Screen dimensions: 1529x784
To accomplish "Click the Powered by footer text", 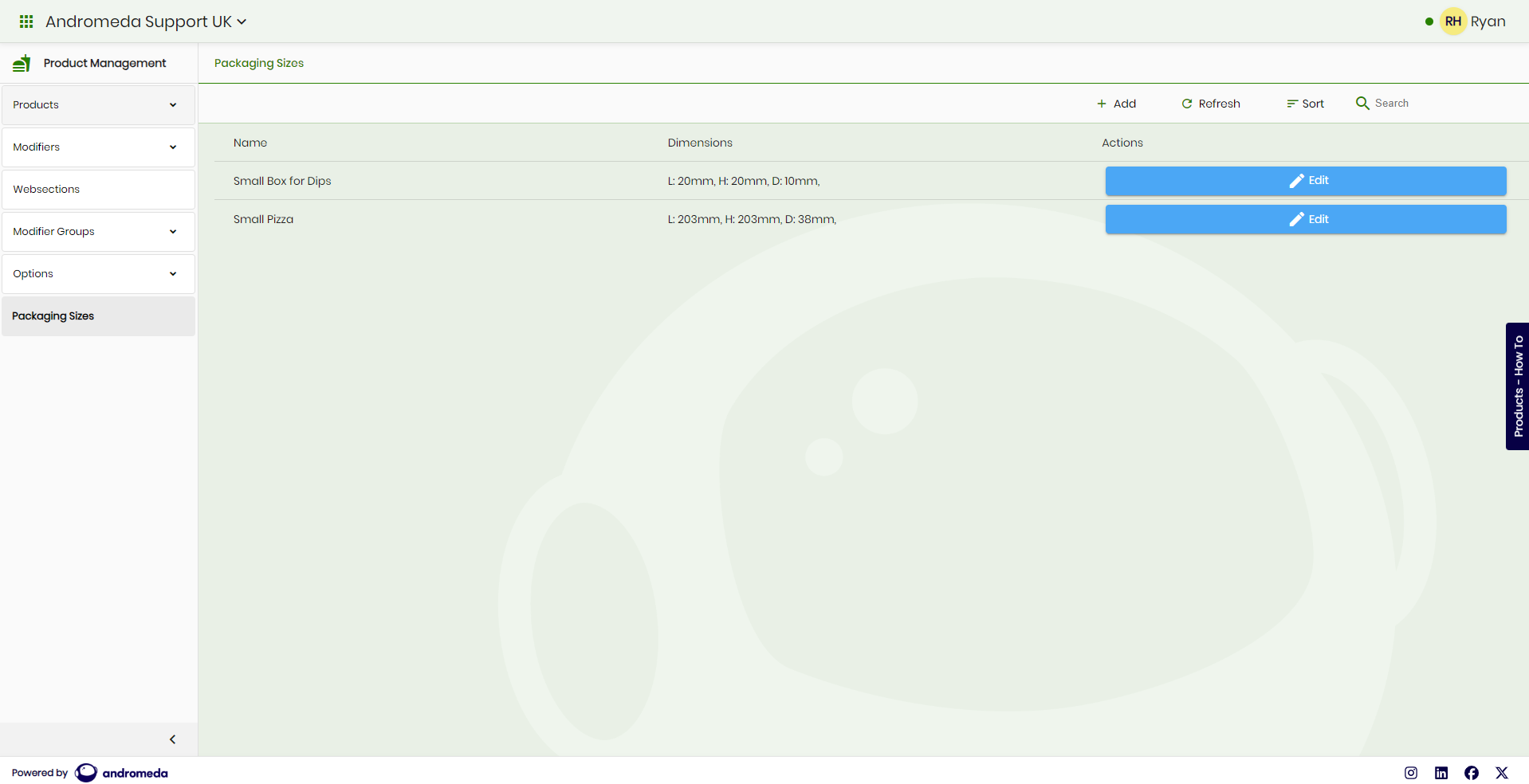I will coord(40,773).
